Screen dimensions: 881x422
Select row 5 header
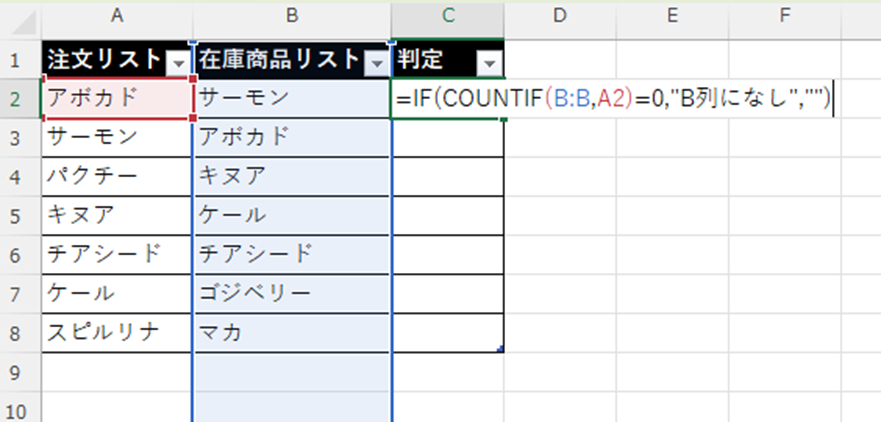[15, 215]
